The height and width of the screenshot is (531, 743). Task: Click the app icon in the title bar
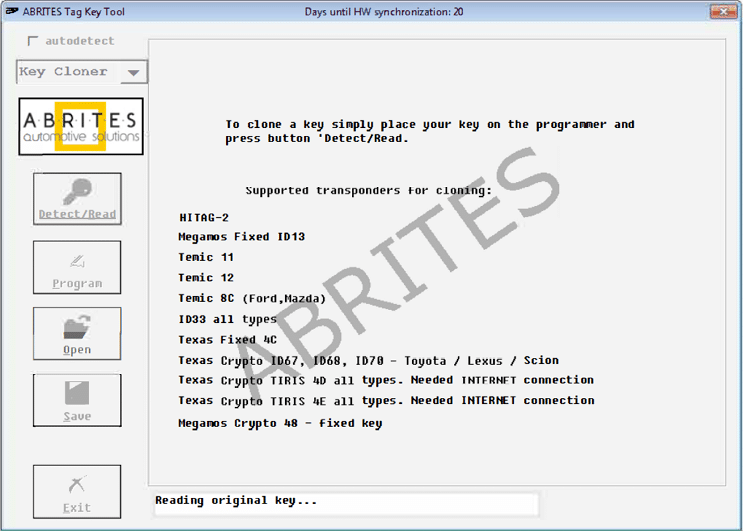coord(12,12)
